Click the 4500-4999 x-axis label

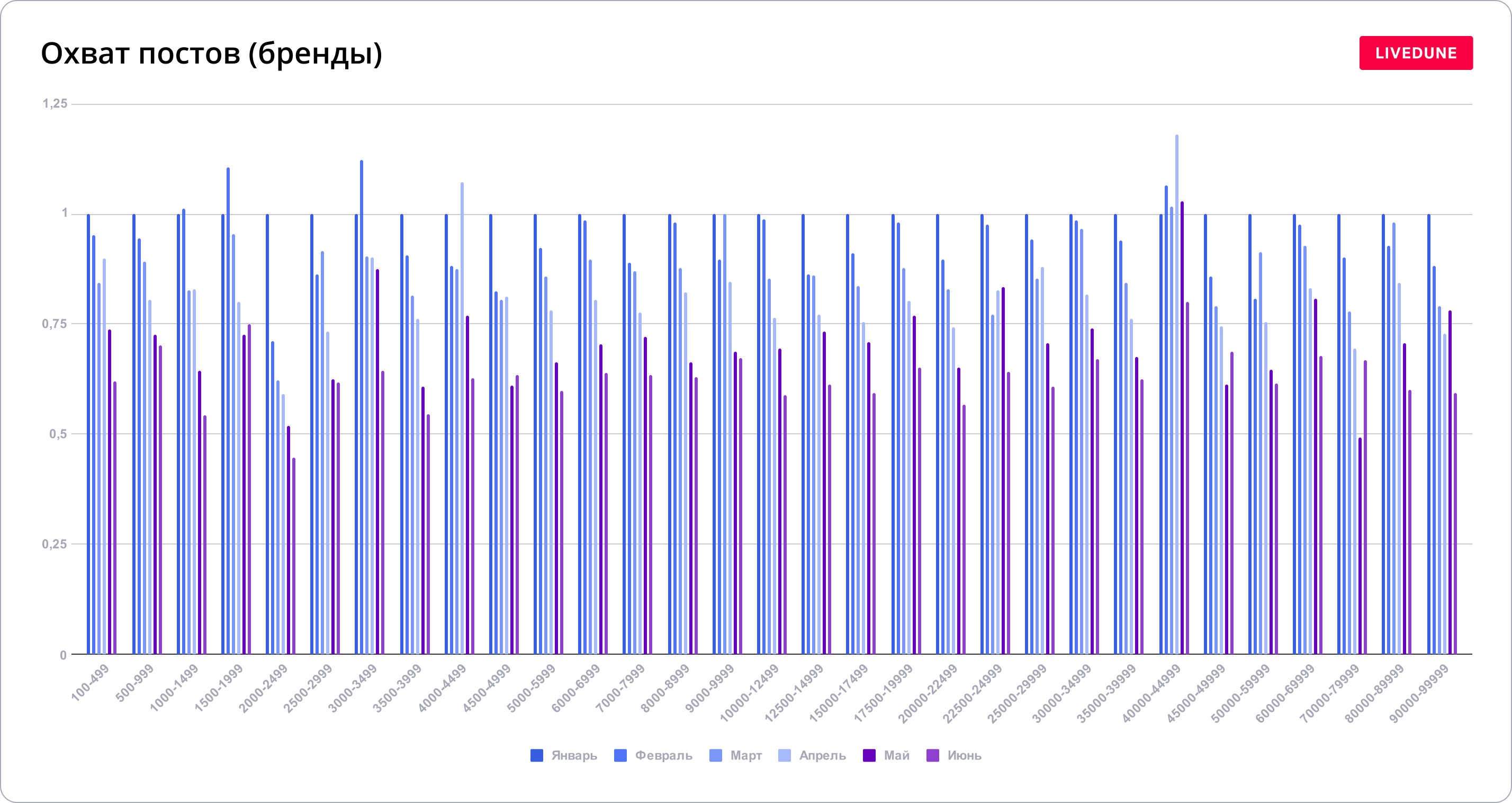487,688
